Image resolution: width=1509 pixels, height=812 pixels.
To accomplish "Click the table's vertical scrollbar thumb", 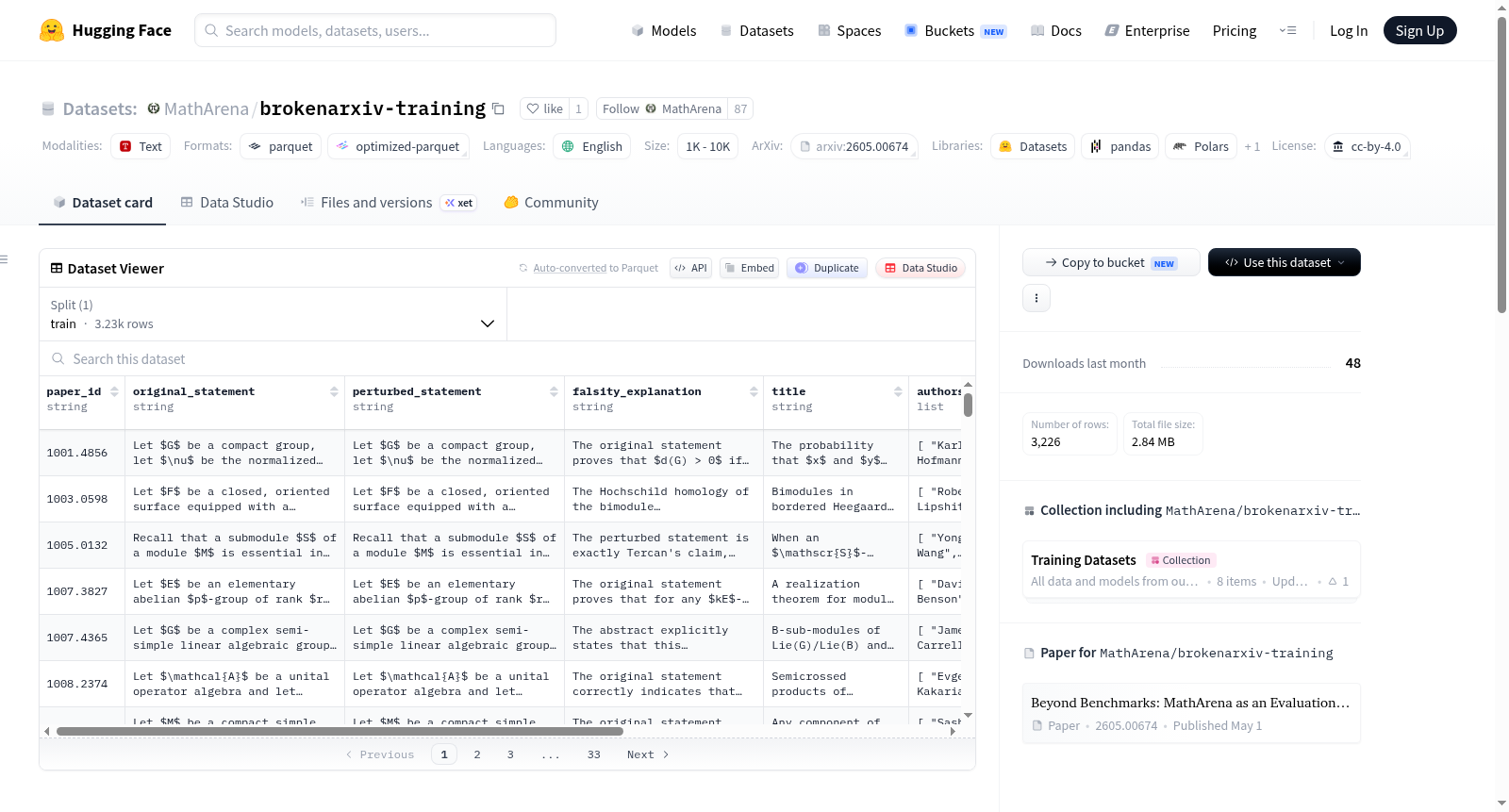I will click(968, 405).
